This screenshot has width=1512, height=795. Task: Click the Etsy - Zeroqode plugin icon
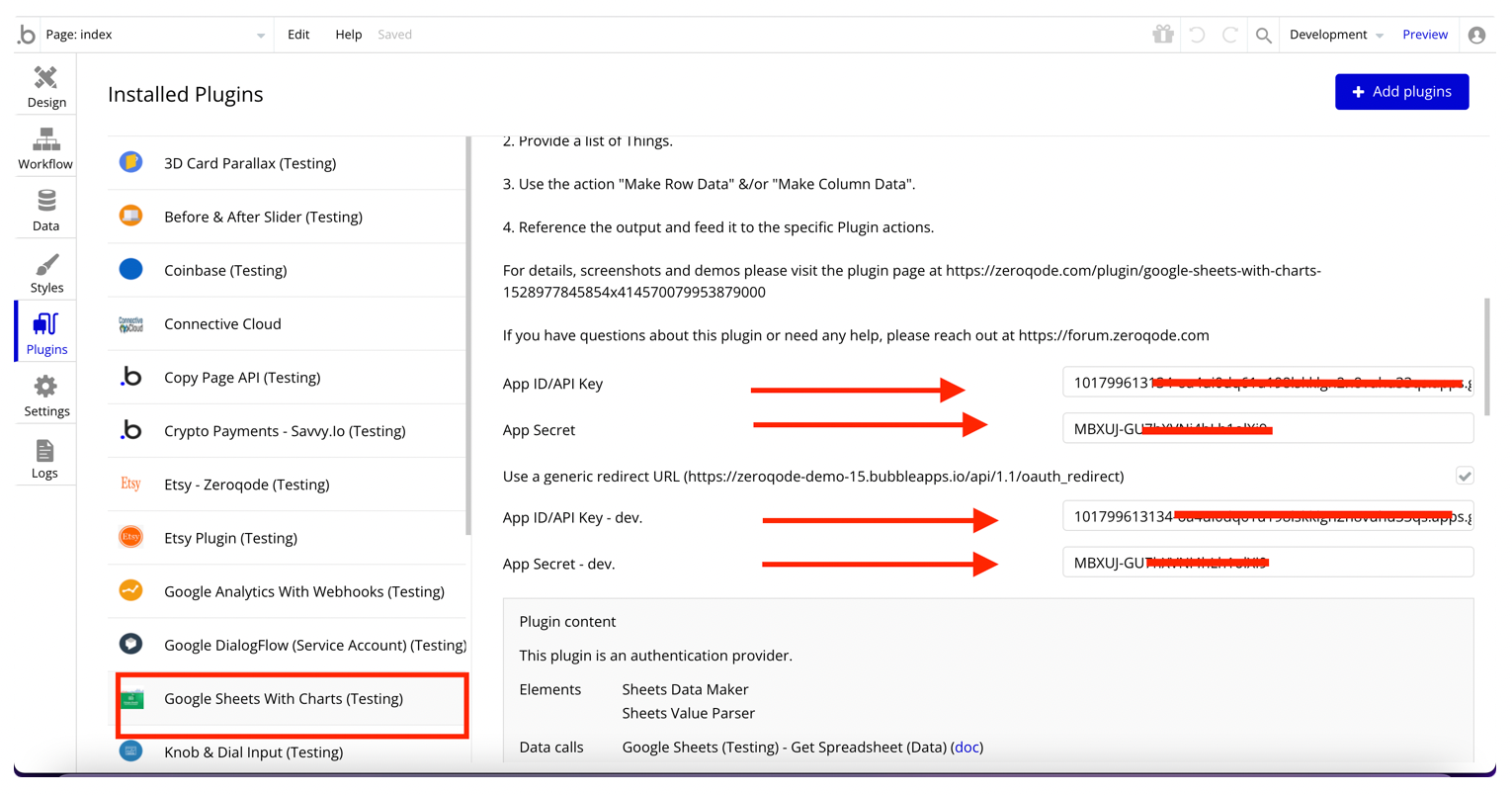pos(130,484)
